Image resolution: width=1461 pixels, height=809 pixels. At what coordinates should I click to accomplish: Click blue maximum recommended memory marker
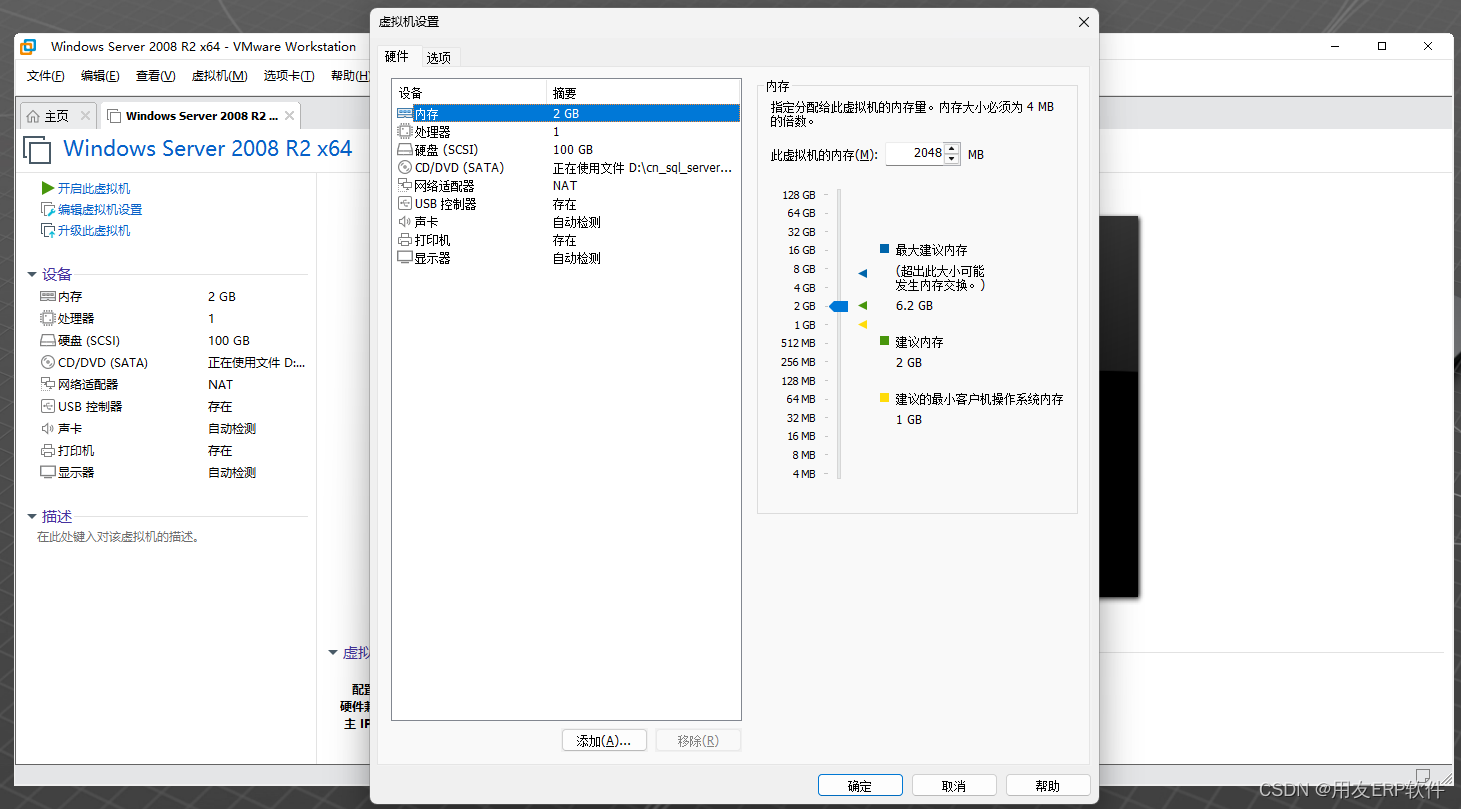(863, 273)
